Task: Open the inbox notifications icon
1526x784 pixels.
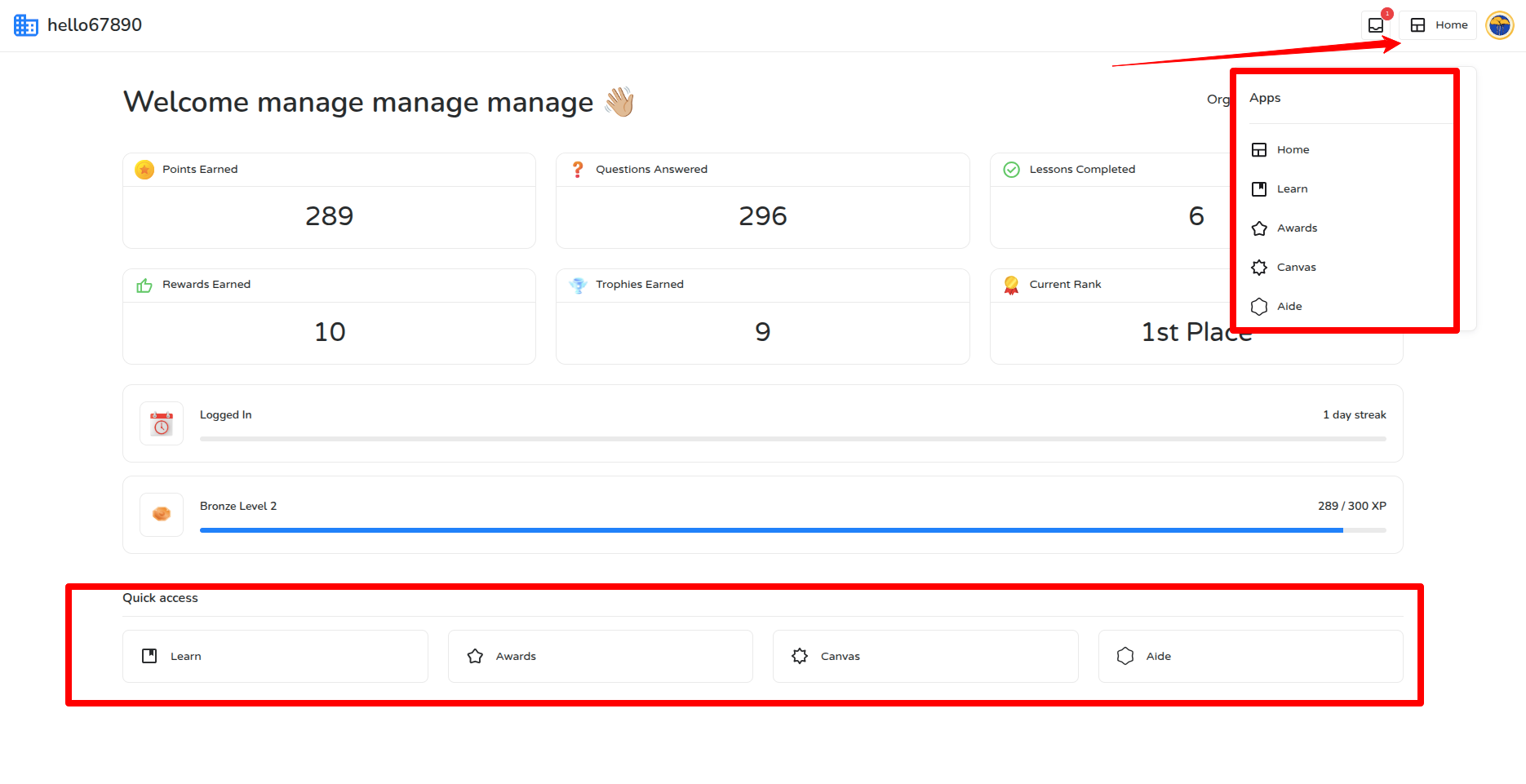Action: click(1376, 25)
